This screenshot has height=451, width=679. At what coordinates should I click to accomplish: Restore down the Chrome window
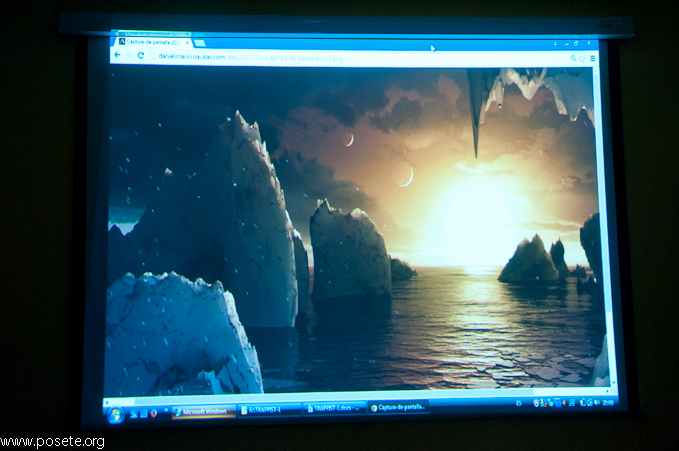tap(576, 44)
